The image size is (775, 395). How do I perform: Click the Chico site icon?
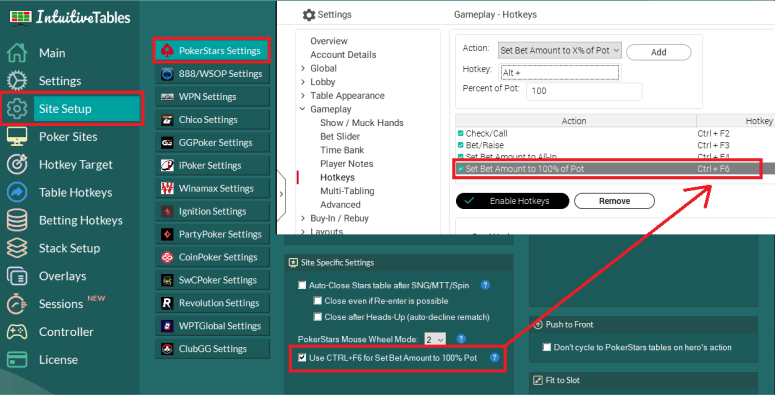coord(167,120)
